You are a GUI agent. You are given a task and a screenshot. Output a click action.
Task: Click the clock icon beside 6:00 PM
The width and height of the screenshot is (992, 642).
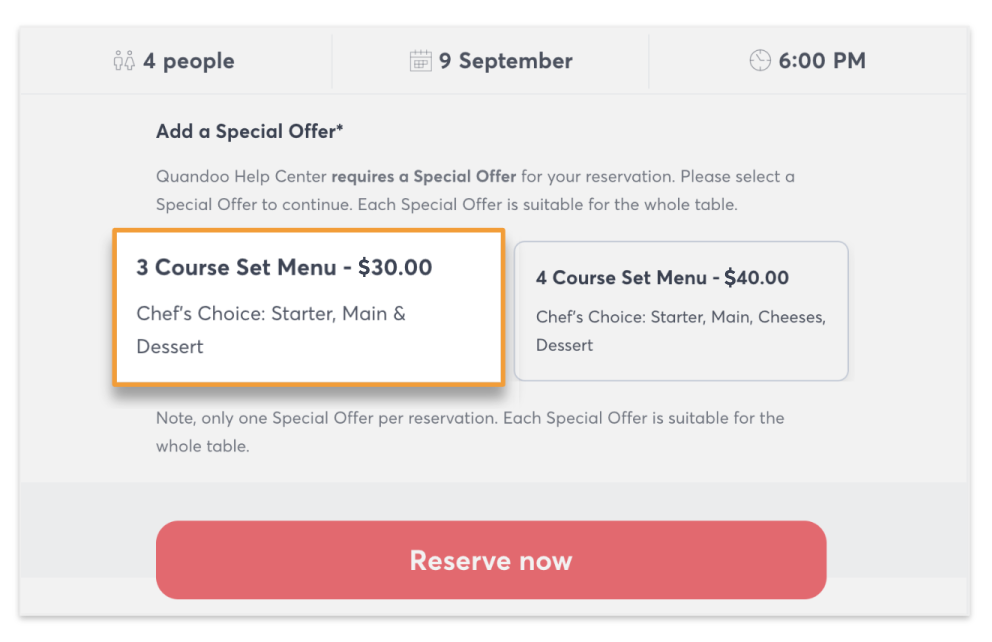(x=760, y=61)
